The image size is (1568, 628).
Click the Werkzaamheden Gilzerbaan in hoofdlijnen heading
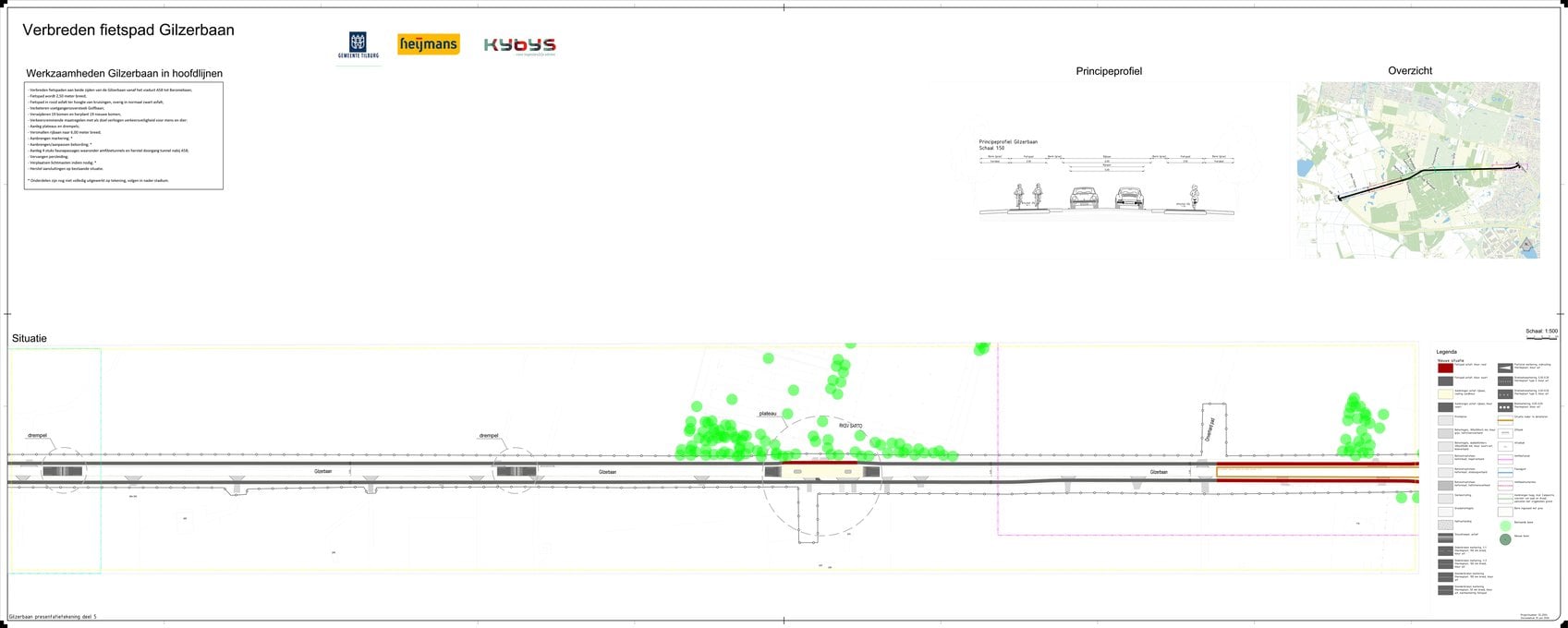125,74
